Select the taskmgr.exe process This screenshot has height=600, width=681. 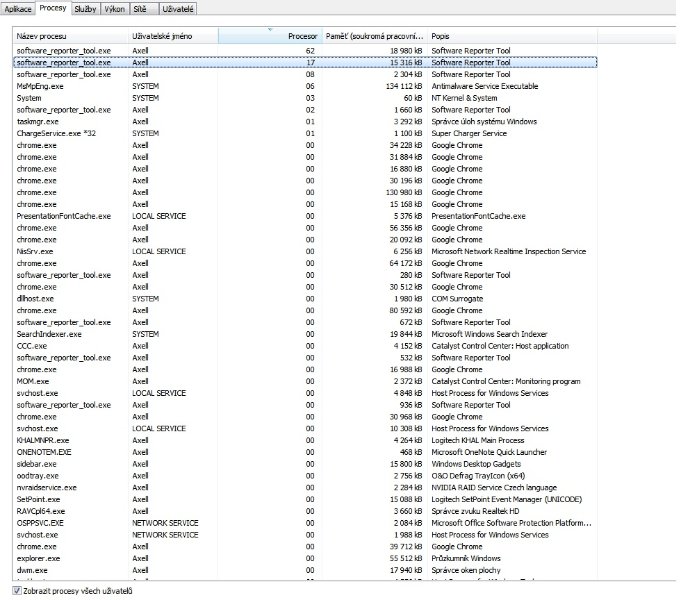(x=305, y=122)
